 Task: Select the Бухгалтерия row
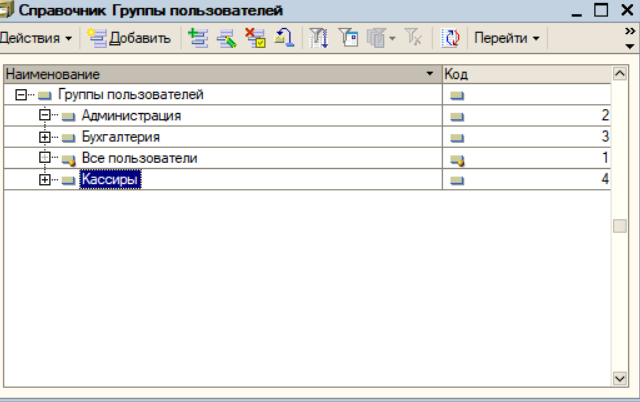click(x=307, y=137)
